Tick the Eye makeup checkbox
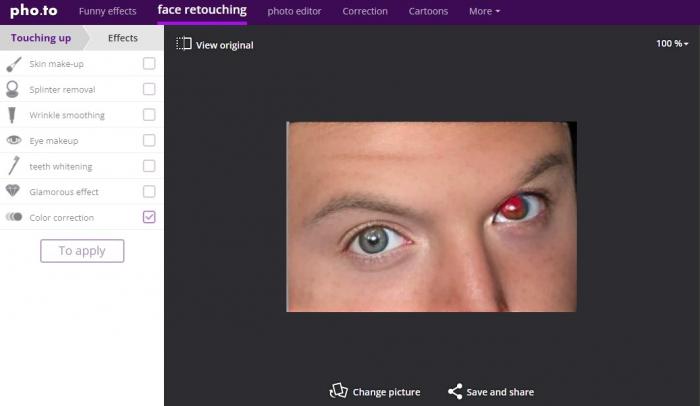The image size is (700, 406). [x=149, y=141]
